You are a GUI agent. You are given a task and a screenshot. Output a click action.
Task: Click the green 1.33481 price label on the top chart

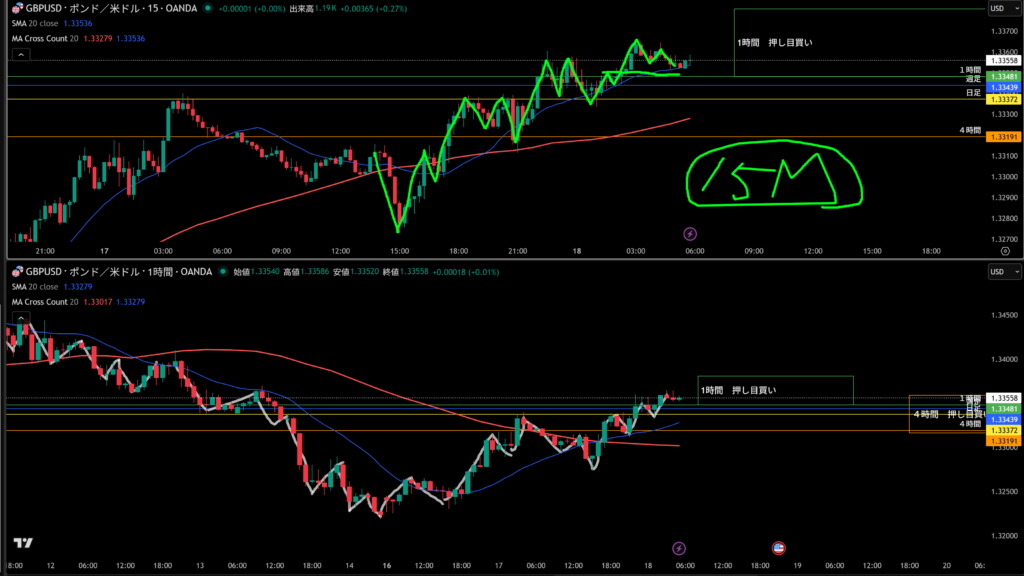[x=1001, y=75]
